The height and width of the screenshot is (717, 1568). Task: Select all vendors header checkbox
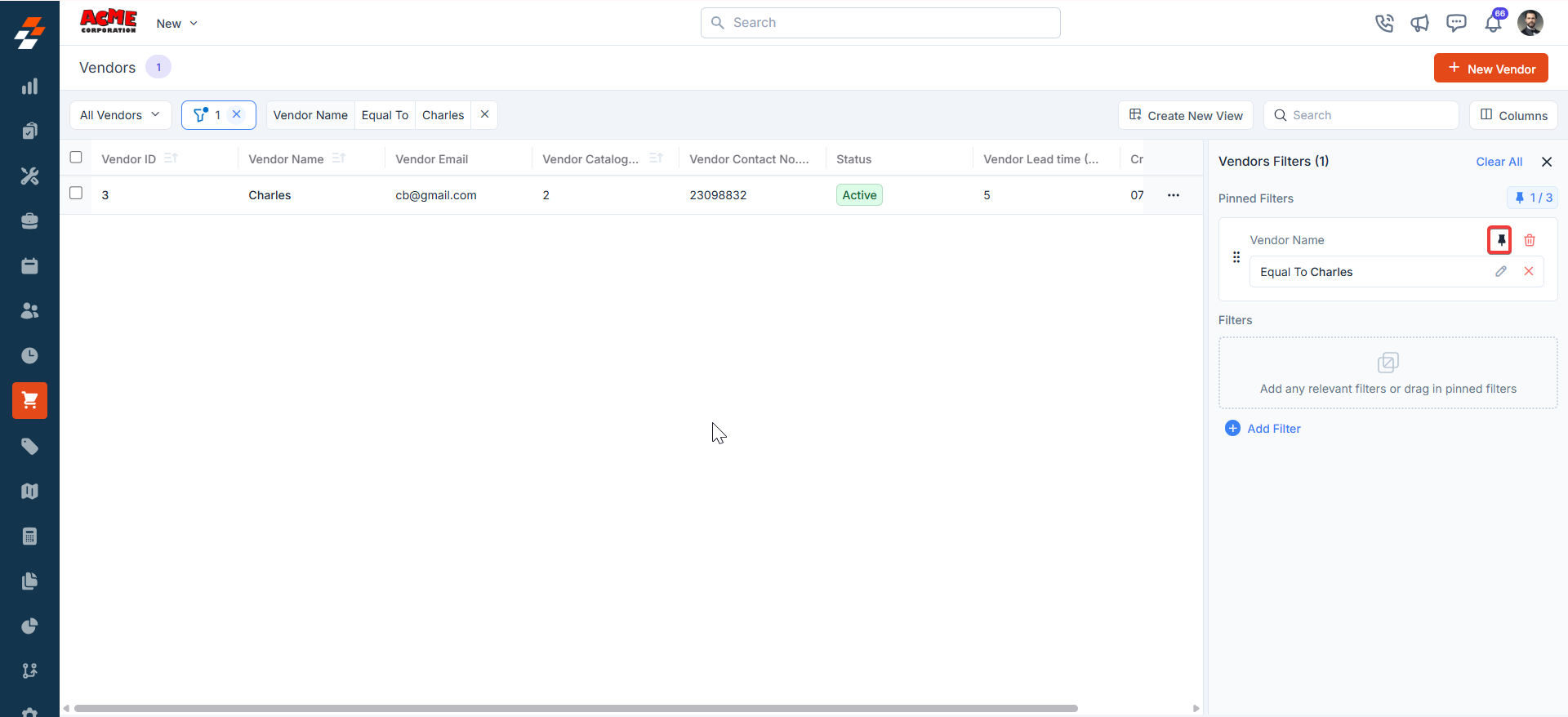[x=76, y=158]
